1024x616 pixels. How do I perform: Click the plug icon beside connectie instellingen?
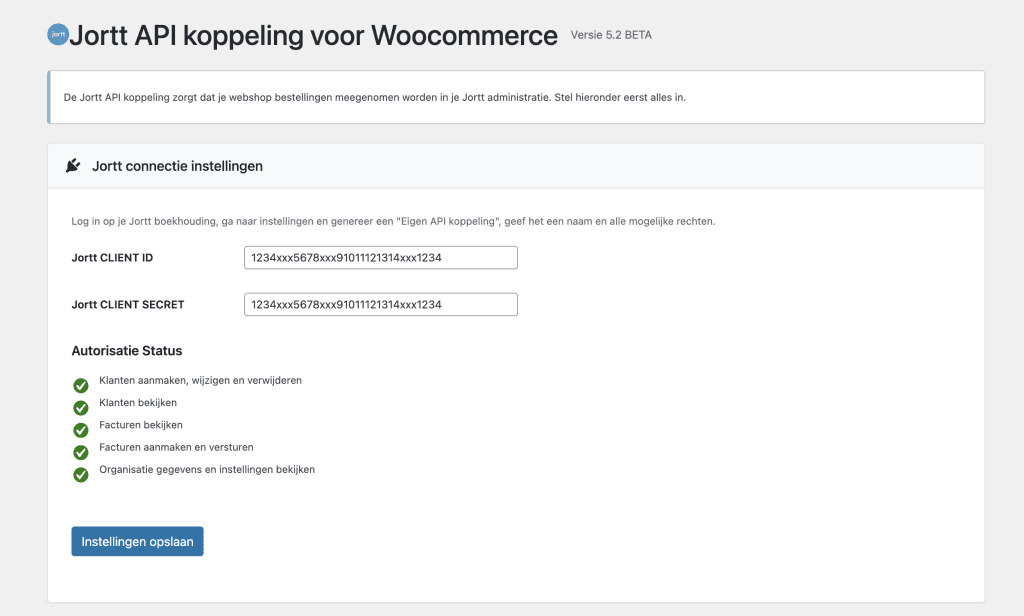pyautogui.click(x=73, y=166)
